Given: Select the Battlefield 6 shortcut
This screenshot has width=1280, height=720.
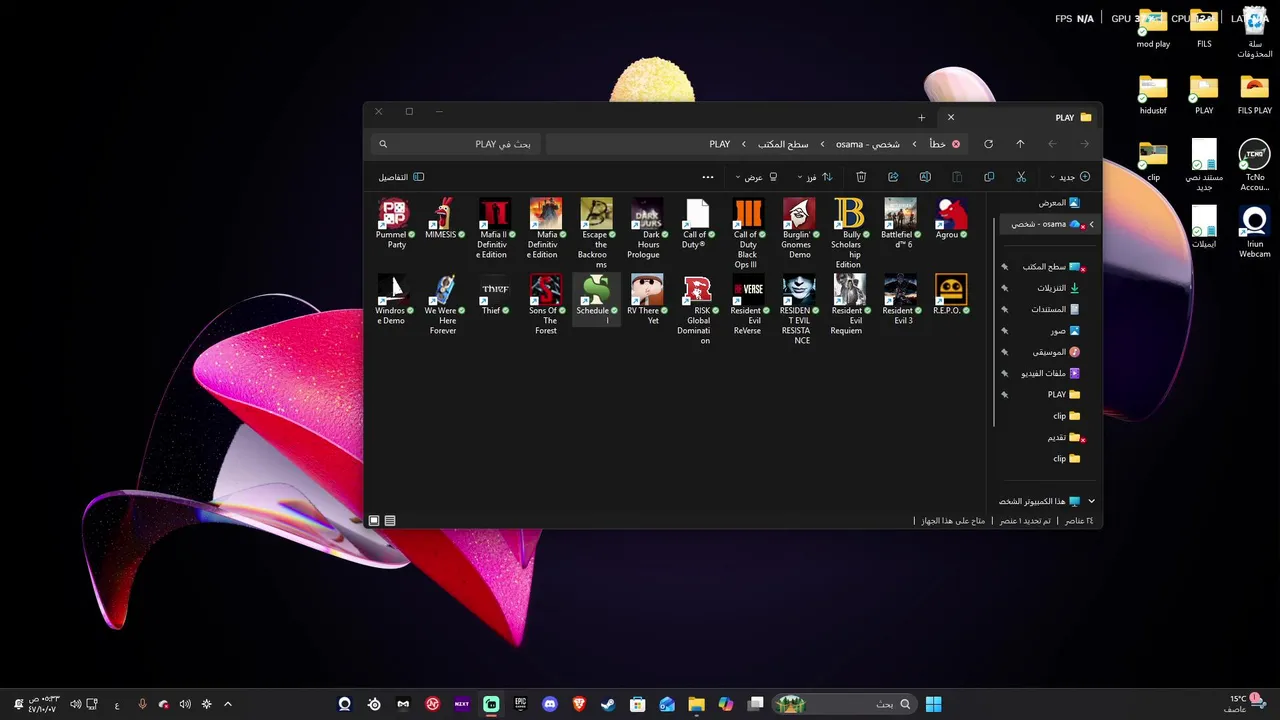Looking at the screenshot, I should coord(900,224).
